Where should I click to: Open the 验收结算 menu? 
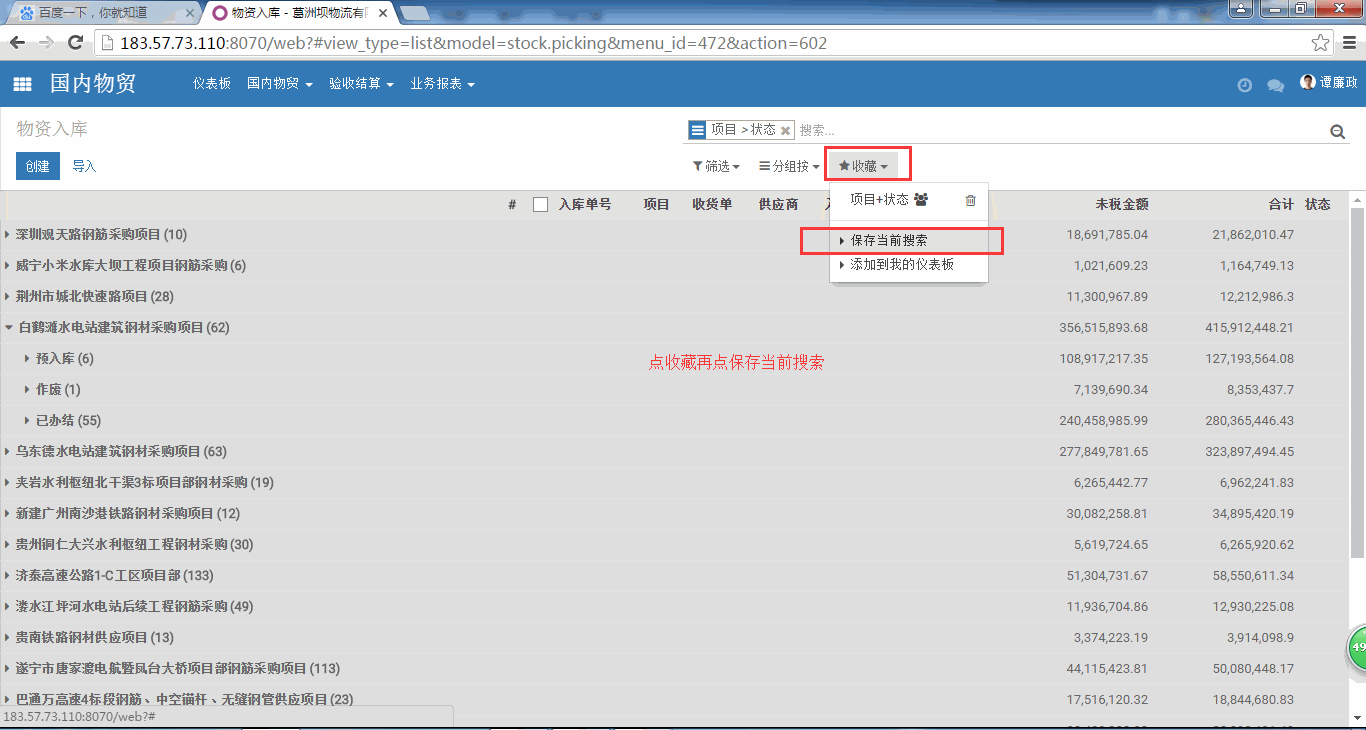pos(360,84)
